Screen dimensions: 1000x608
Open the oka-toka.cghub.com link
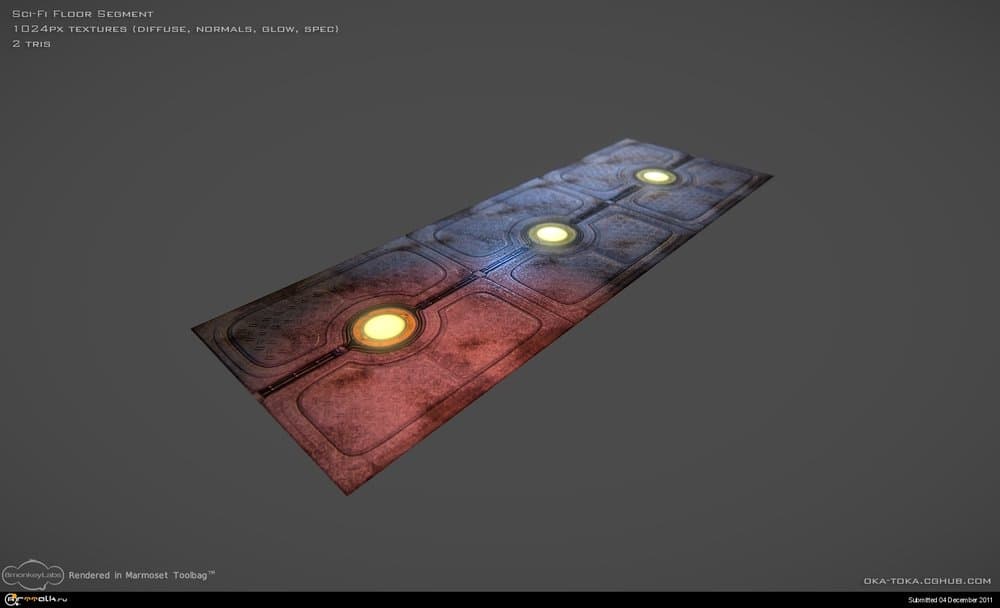click(x=926, y=580)
